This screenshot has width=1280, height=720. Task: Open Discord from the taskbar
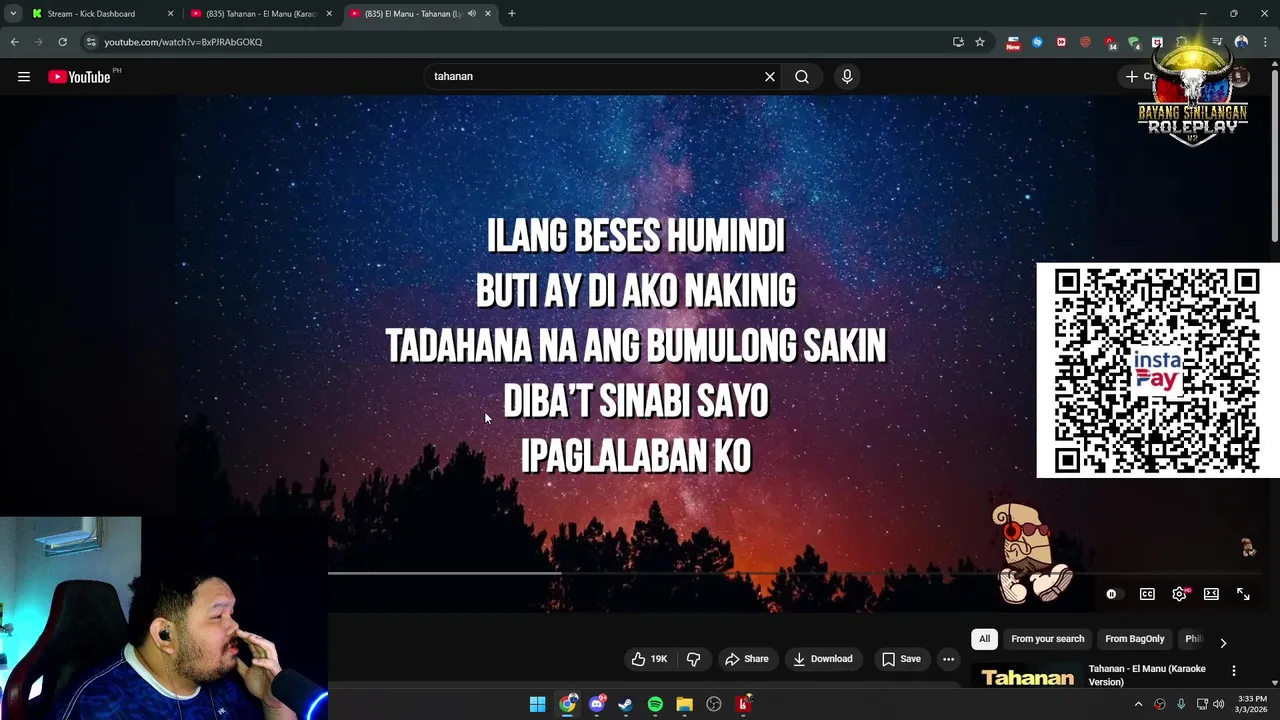(597, 705)
